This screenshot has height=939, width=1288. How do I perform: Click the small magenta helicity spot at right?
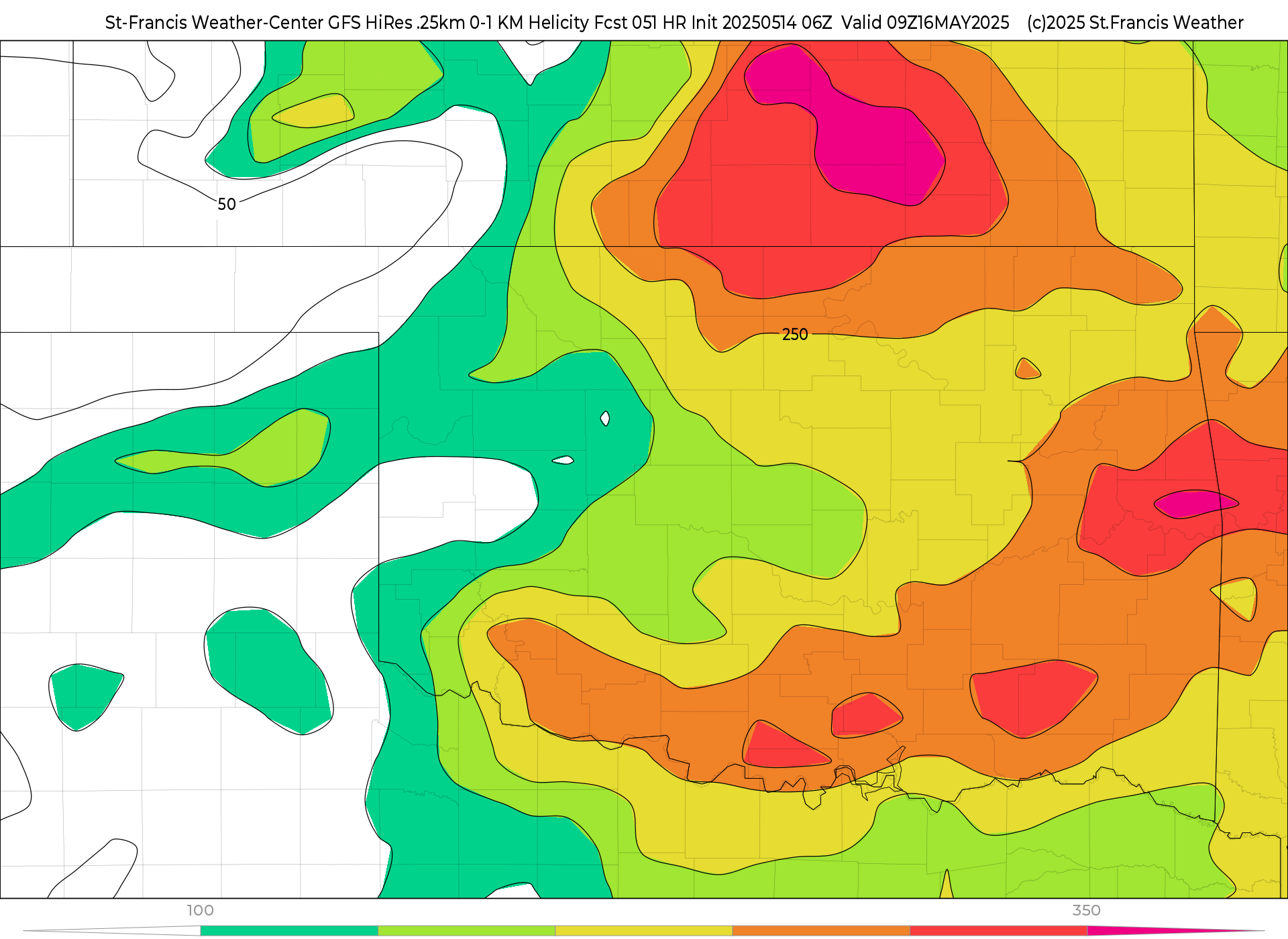pyautogui.click(x=1195, y=504)
